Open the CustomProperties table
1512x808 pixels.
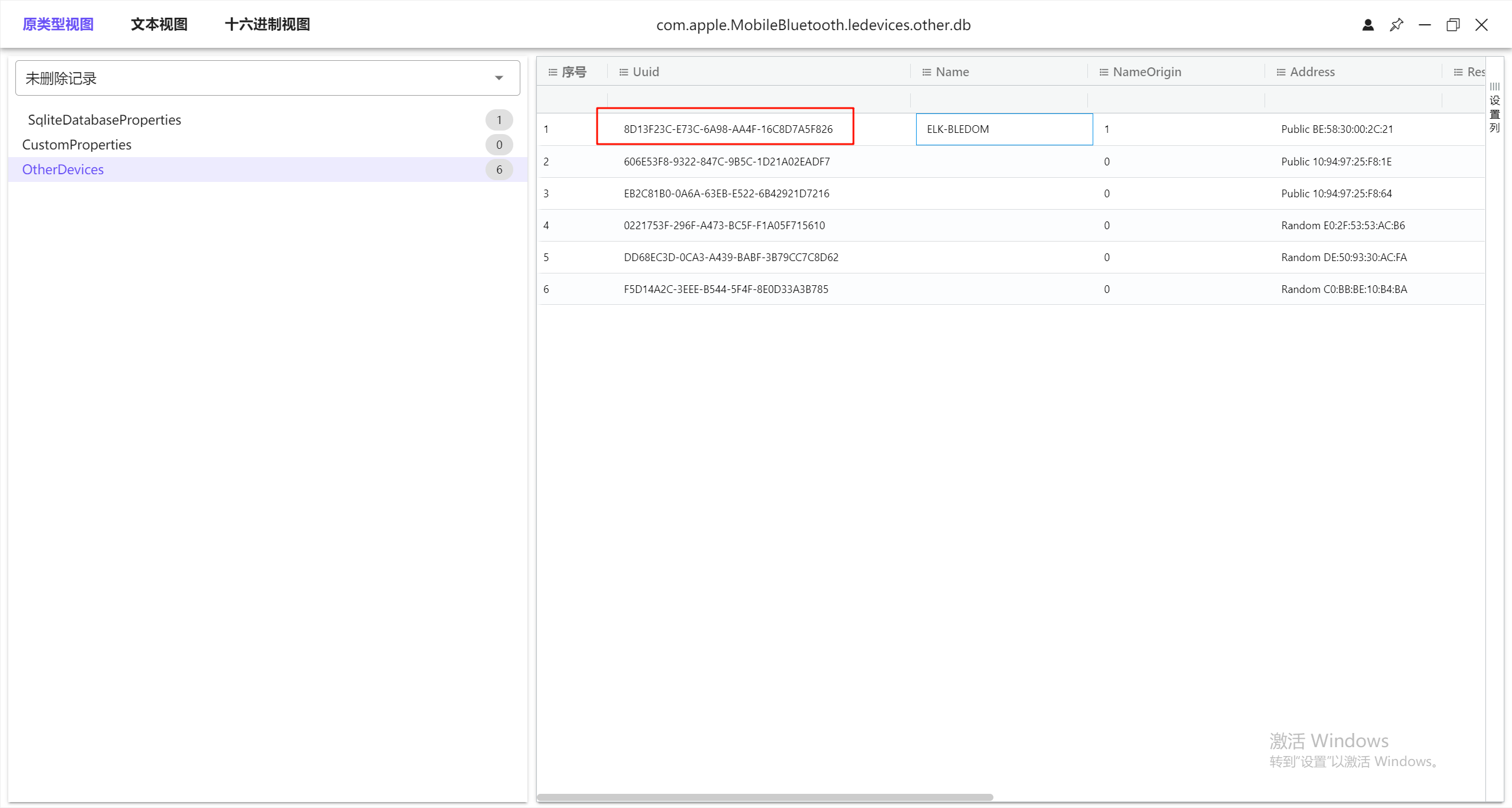[77, 145]
